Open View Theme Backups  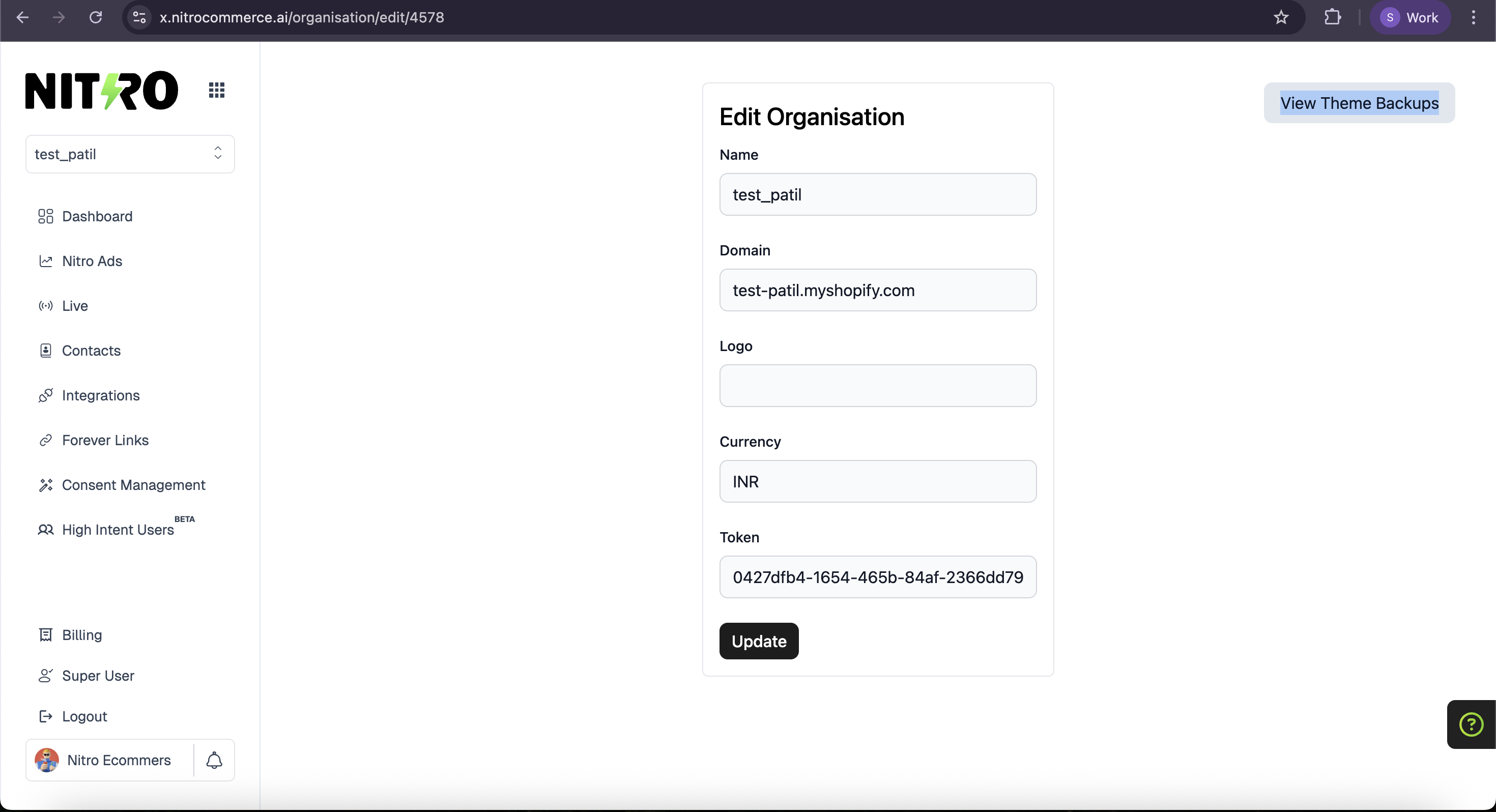[1360, 103]
